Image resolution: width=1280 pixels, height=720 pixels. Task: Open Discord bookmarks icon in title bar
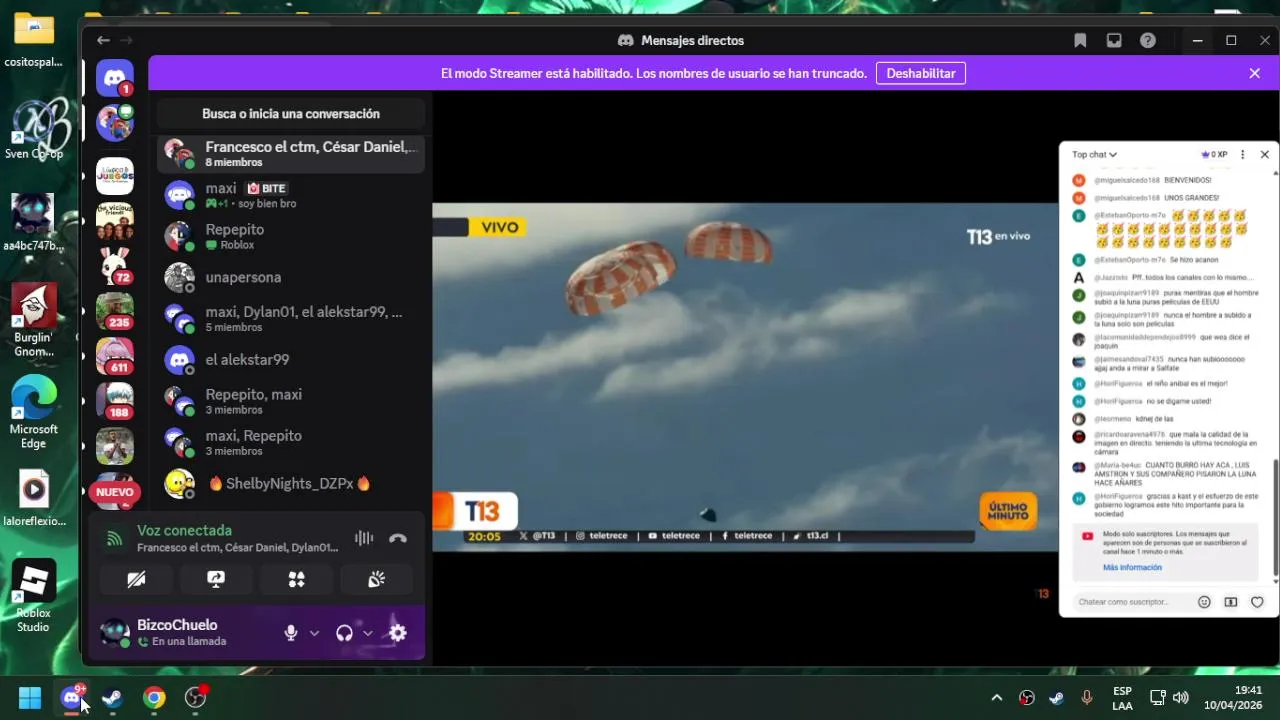pos(1080,40)
